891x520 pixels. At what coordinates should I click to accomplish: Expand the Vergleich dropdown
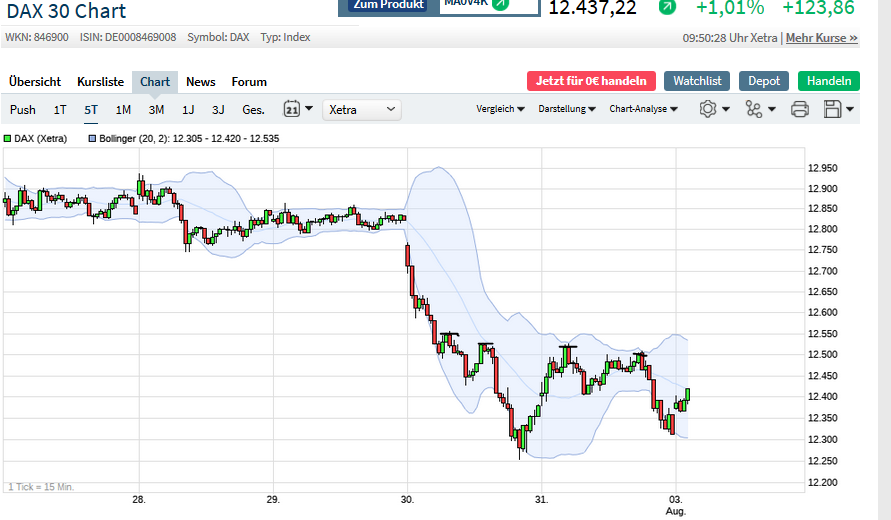(x=501, y=109)
